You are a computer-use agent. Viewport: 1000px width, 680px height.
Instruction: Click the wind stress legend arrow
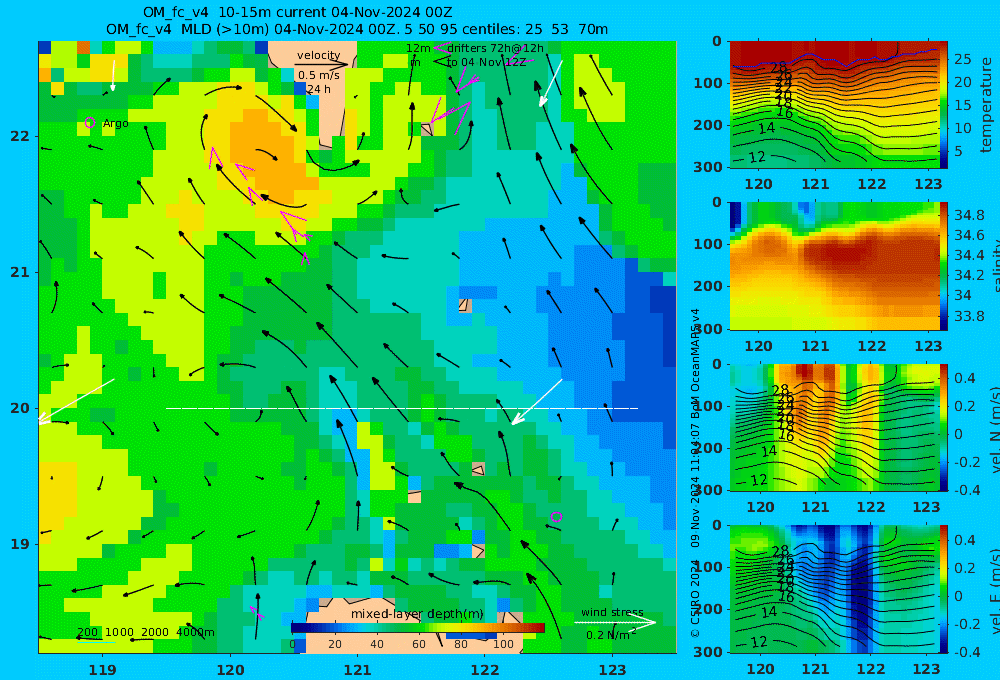click(615, 623)
